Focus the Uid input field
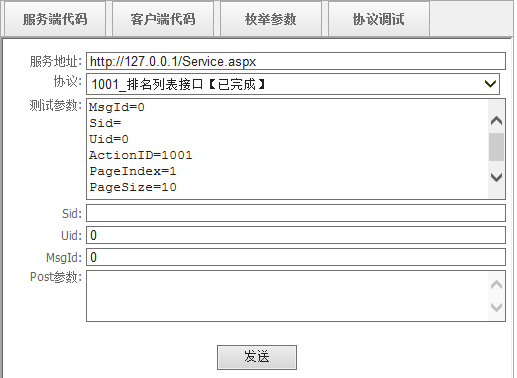Viewport: 517px width, 378px height. point(296,235)
